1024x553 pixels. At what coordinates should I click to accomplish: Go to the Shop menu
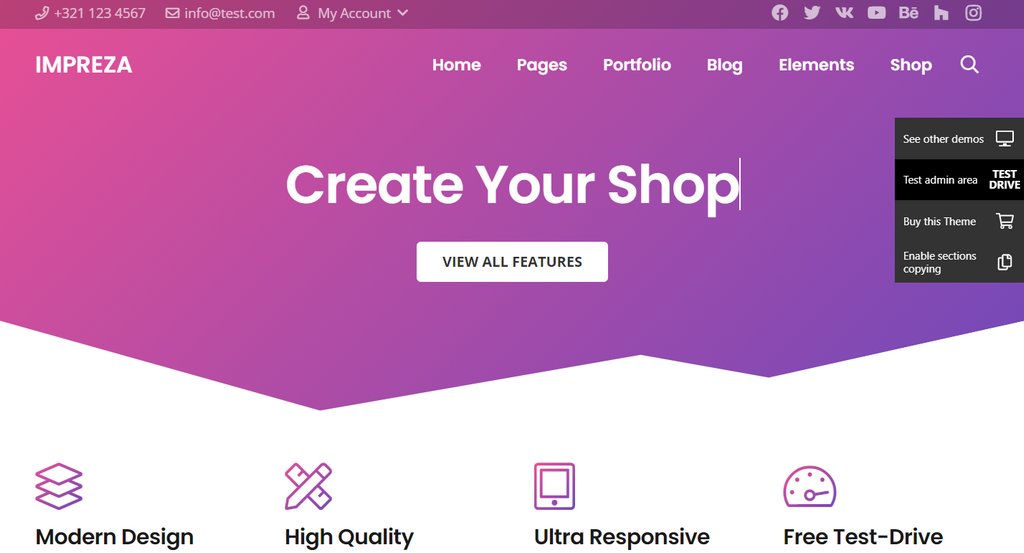[911, 65]
